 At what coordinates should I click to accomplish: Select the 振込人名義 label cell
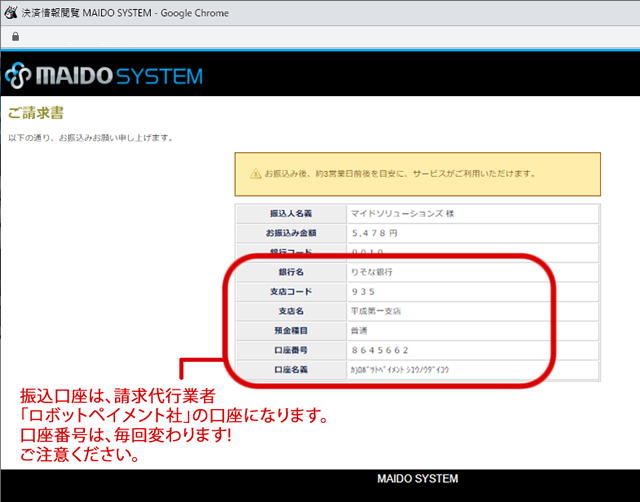pos(291,213)
